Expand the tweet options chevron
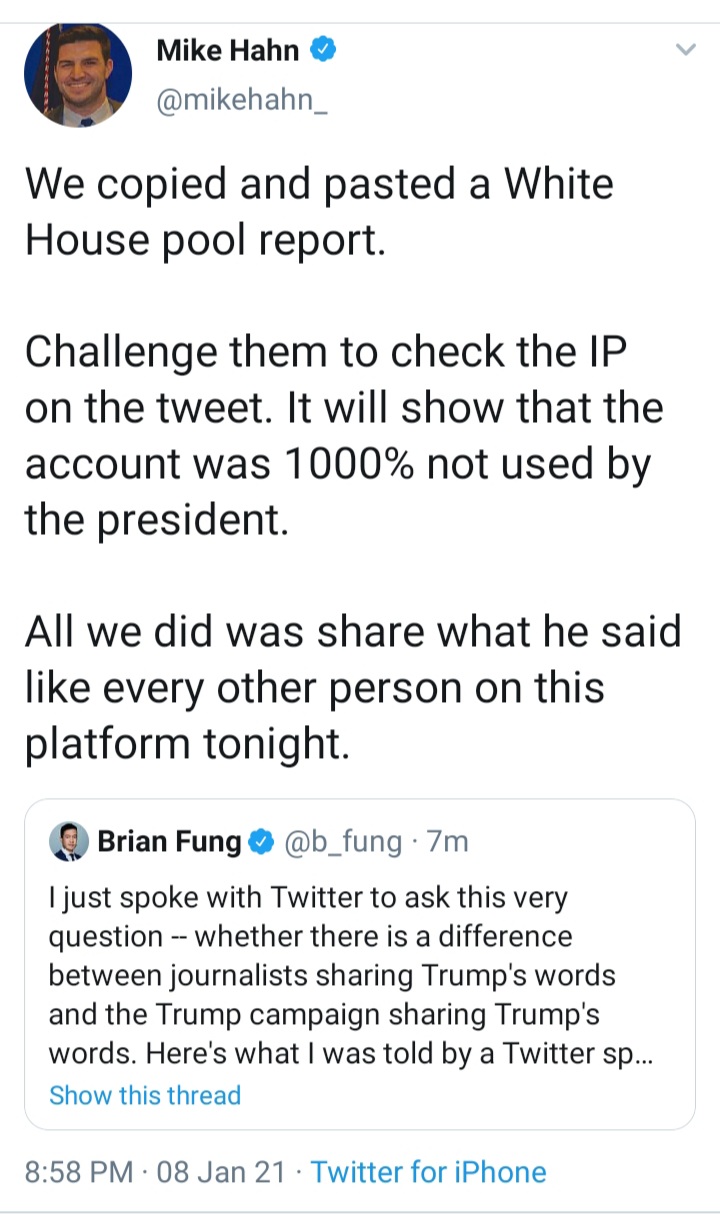 684,50
